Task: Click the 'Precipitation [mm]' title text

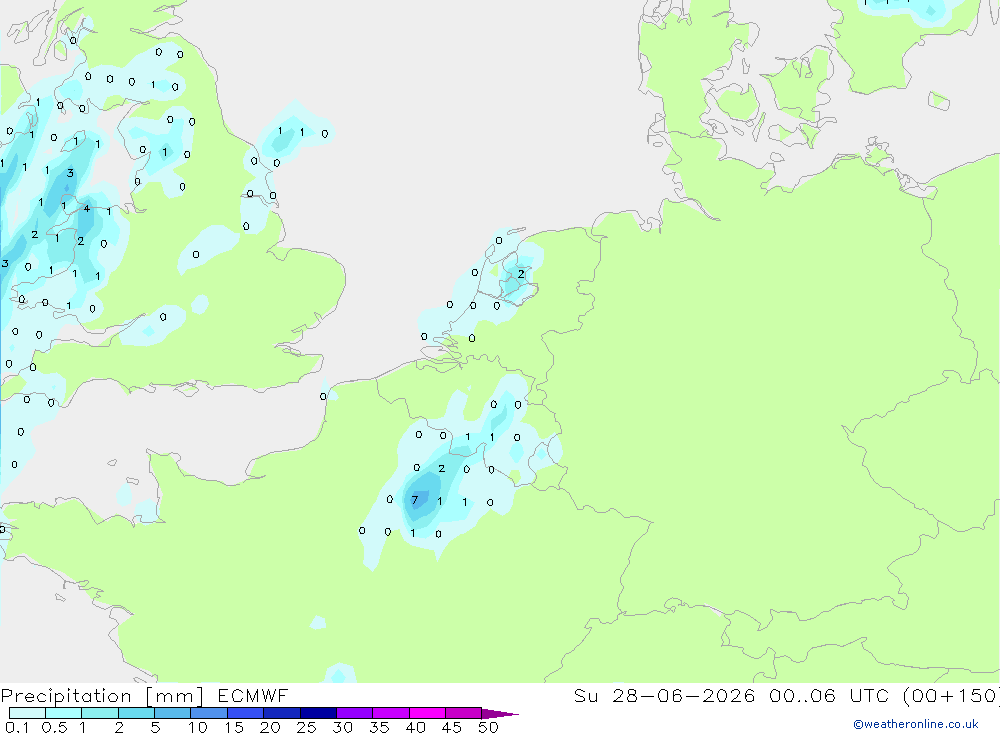Action: (x=102, y=696)
